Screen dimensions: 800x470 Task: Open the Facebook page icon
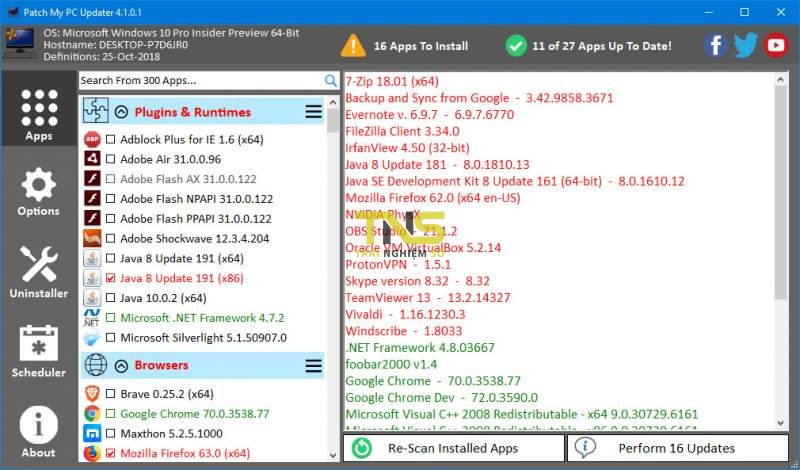coord(716,45)
